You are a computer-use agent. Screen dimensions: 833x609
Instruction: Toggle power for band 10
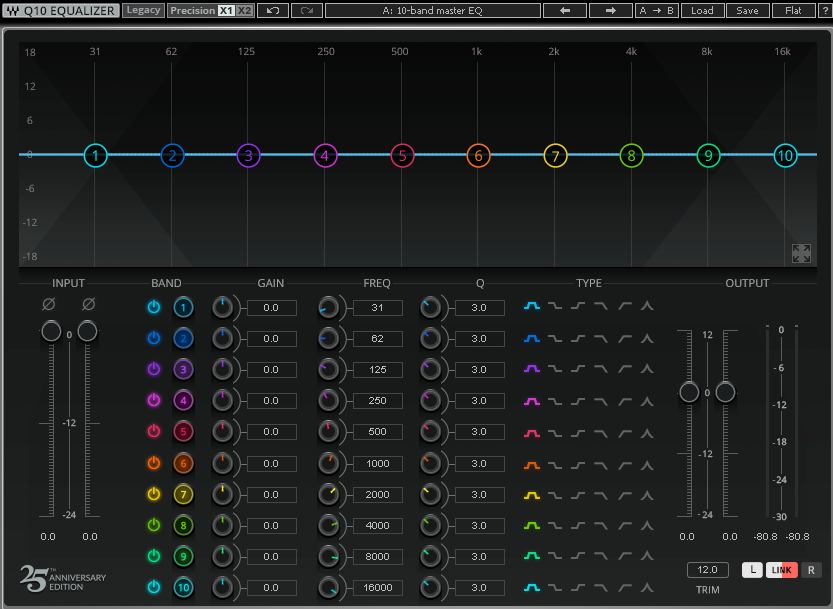tap(154, 587)
